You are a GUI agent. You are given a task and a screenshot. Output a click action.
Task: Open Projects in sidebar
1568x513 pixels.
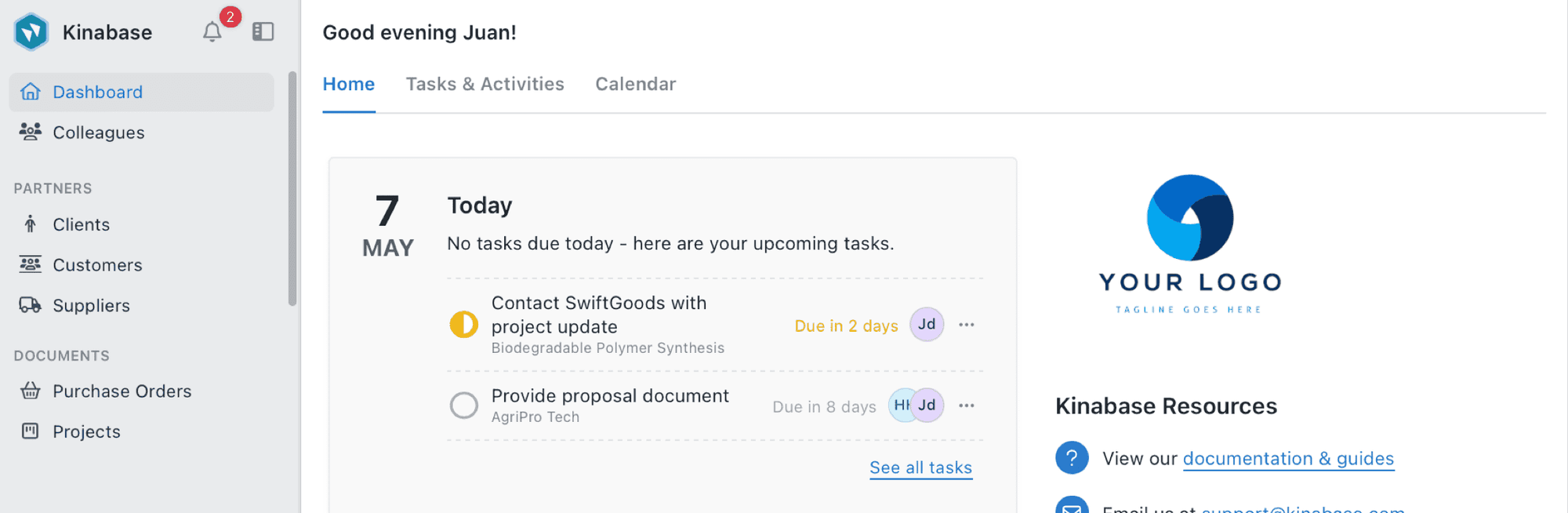tap(86, 431)
